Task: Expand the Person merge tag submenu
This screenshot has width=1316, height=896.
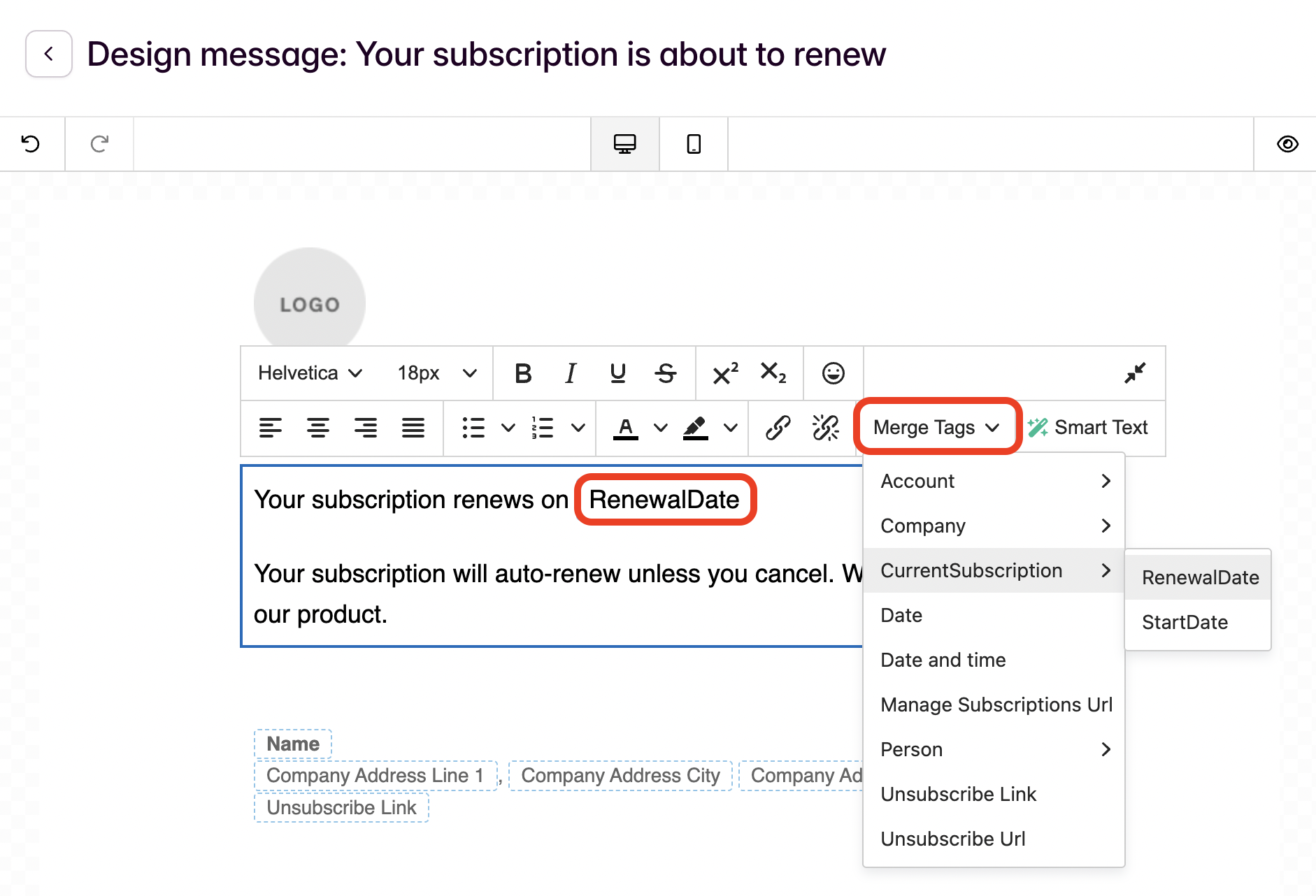Action: point(994,749)
